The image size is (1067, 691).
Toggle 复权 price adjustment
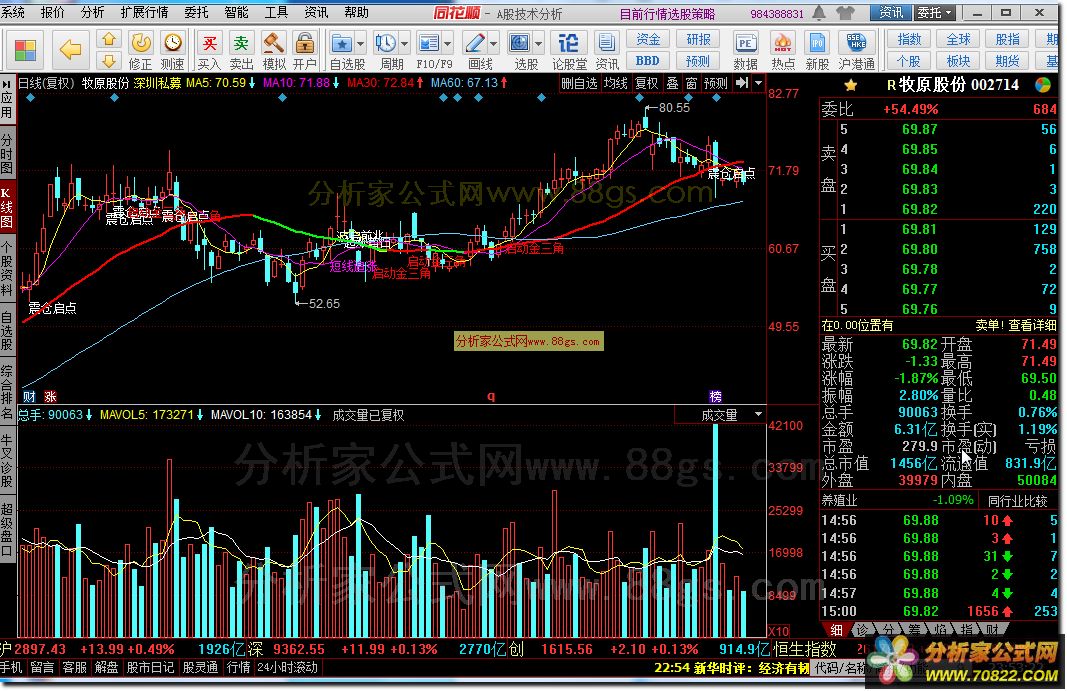pos(646,83)
